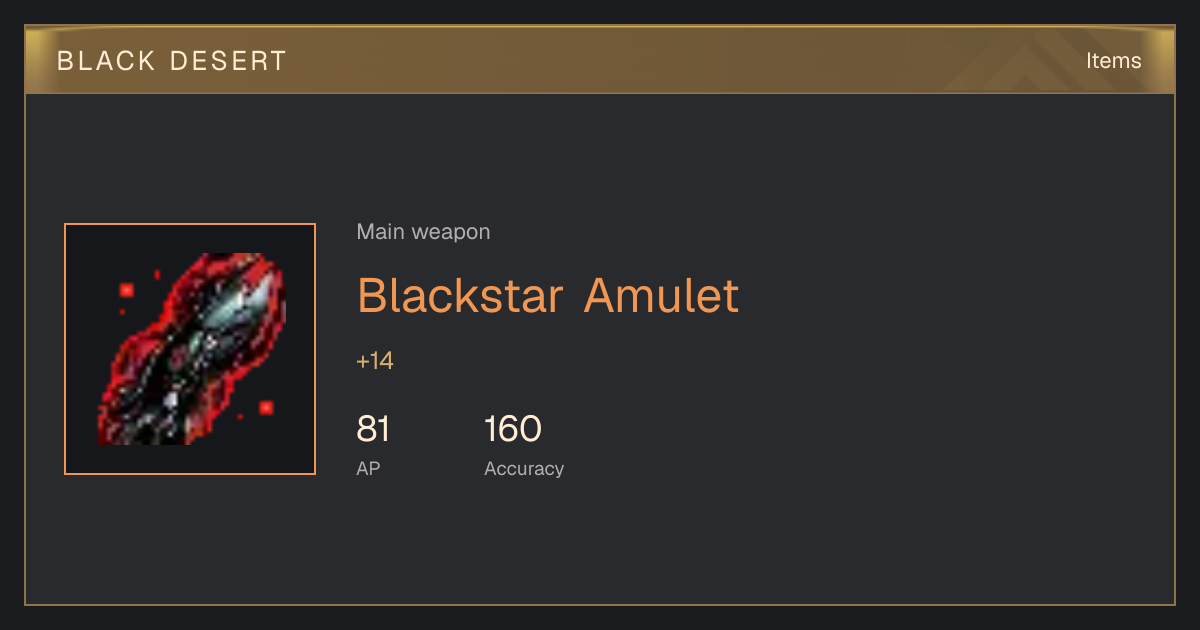Click the BLACK DESERT header title

point(172,61)
